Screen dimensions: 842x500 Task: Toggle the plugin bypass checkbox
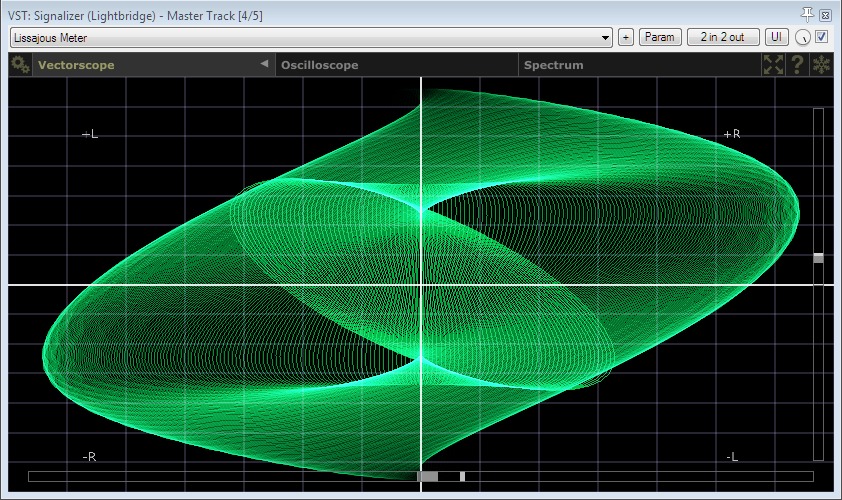click(822, 37)
